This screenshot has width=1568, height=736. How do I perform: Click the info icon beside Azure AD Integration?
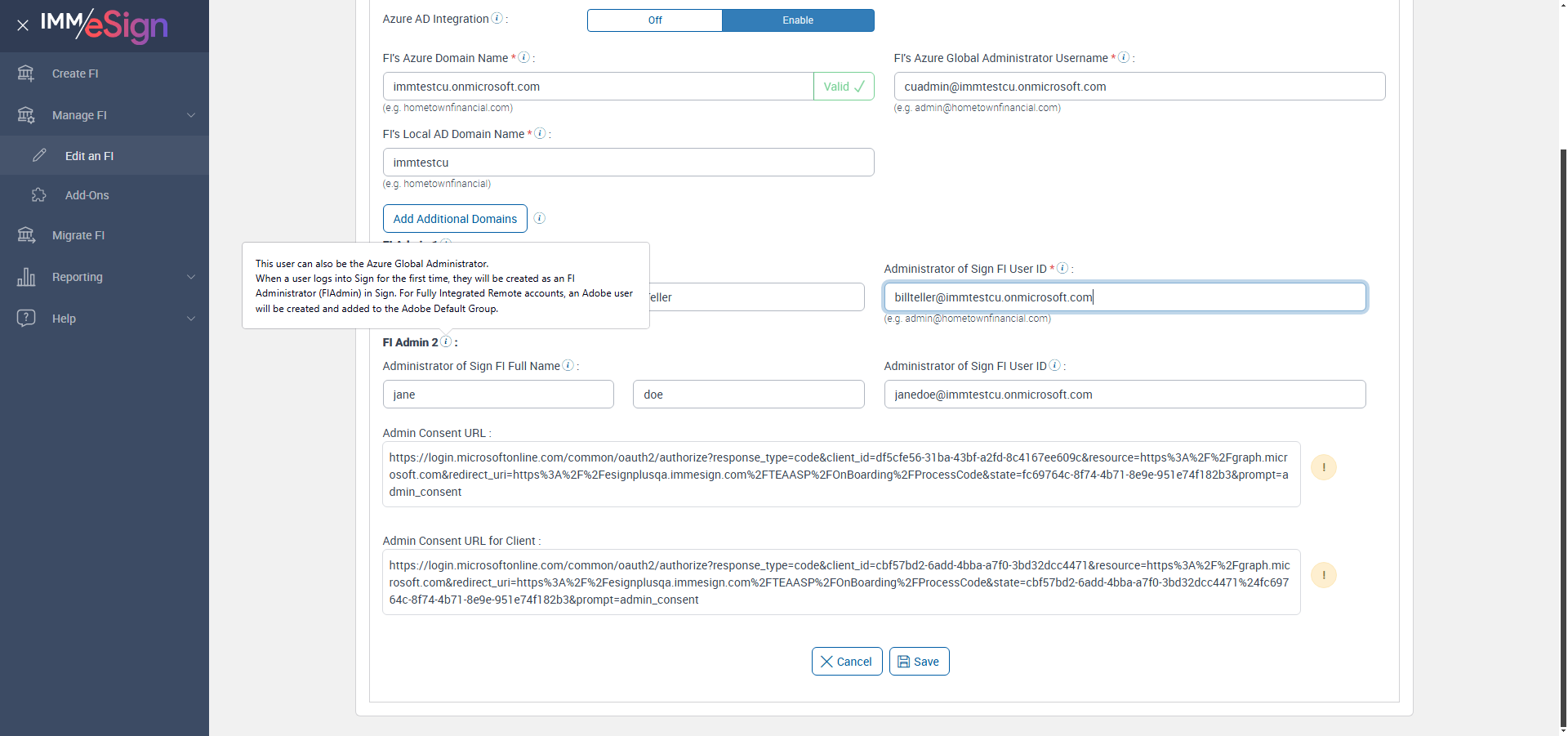coord(497,18)
